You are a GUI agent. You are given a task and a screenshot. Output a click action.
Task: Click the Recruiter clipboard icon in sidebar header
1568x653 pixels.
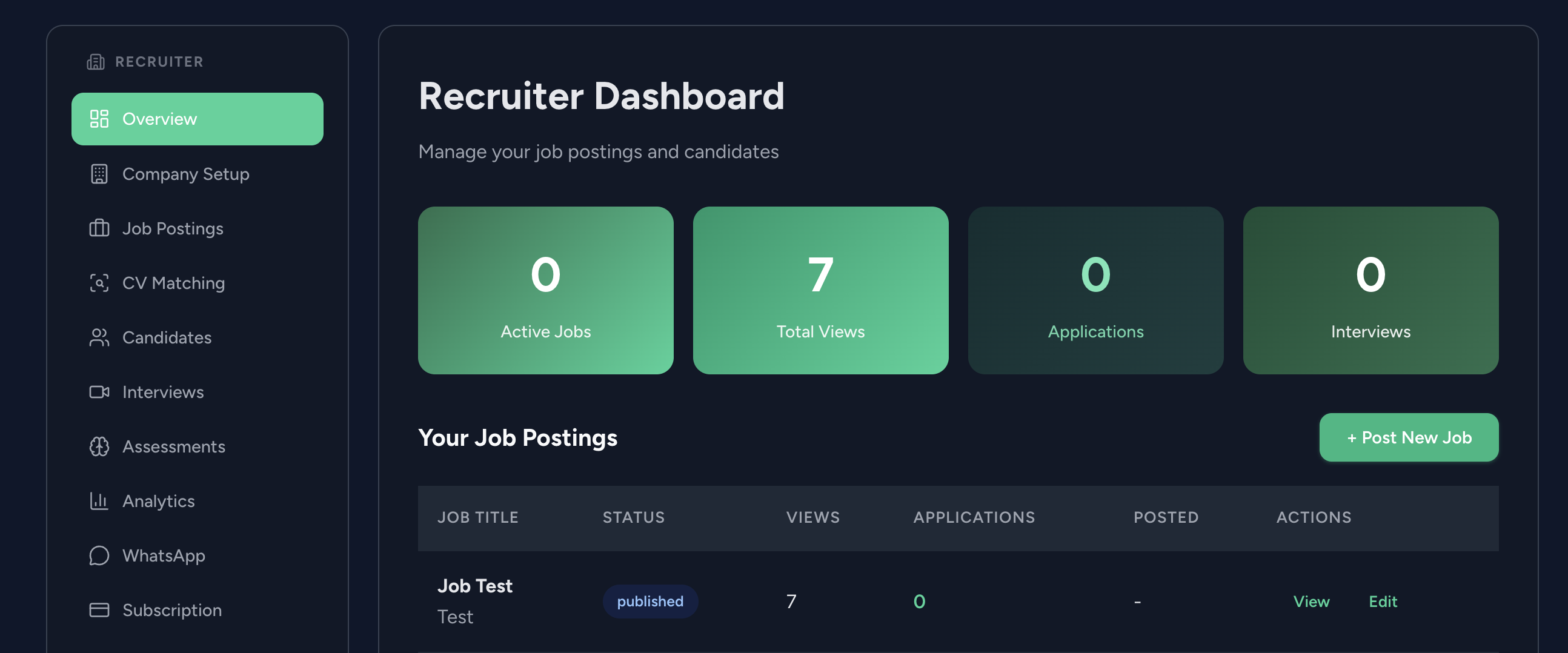96,61
